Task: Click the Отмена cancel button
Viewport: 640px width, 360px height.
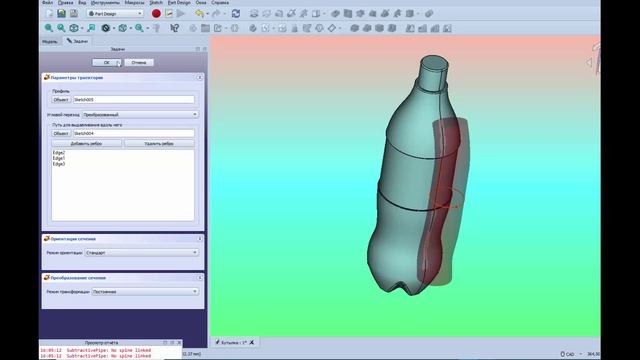Action: pyautogui.click(x=139, y=62)
